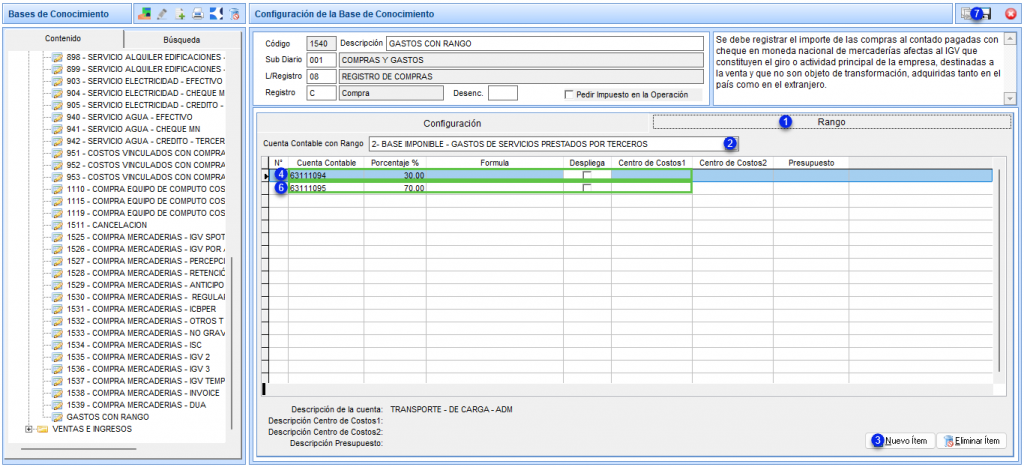Viewport: 1024px width, 467px height.
Task: Select 1538 - COMPRA MERCADERIAS - INVOICE
Action: point(142,393)
